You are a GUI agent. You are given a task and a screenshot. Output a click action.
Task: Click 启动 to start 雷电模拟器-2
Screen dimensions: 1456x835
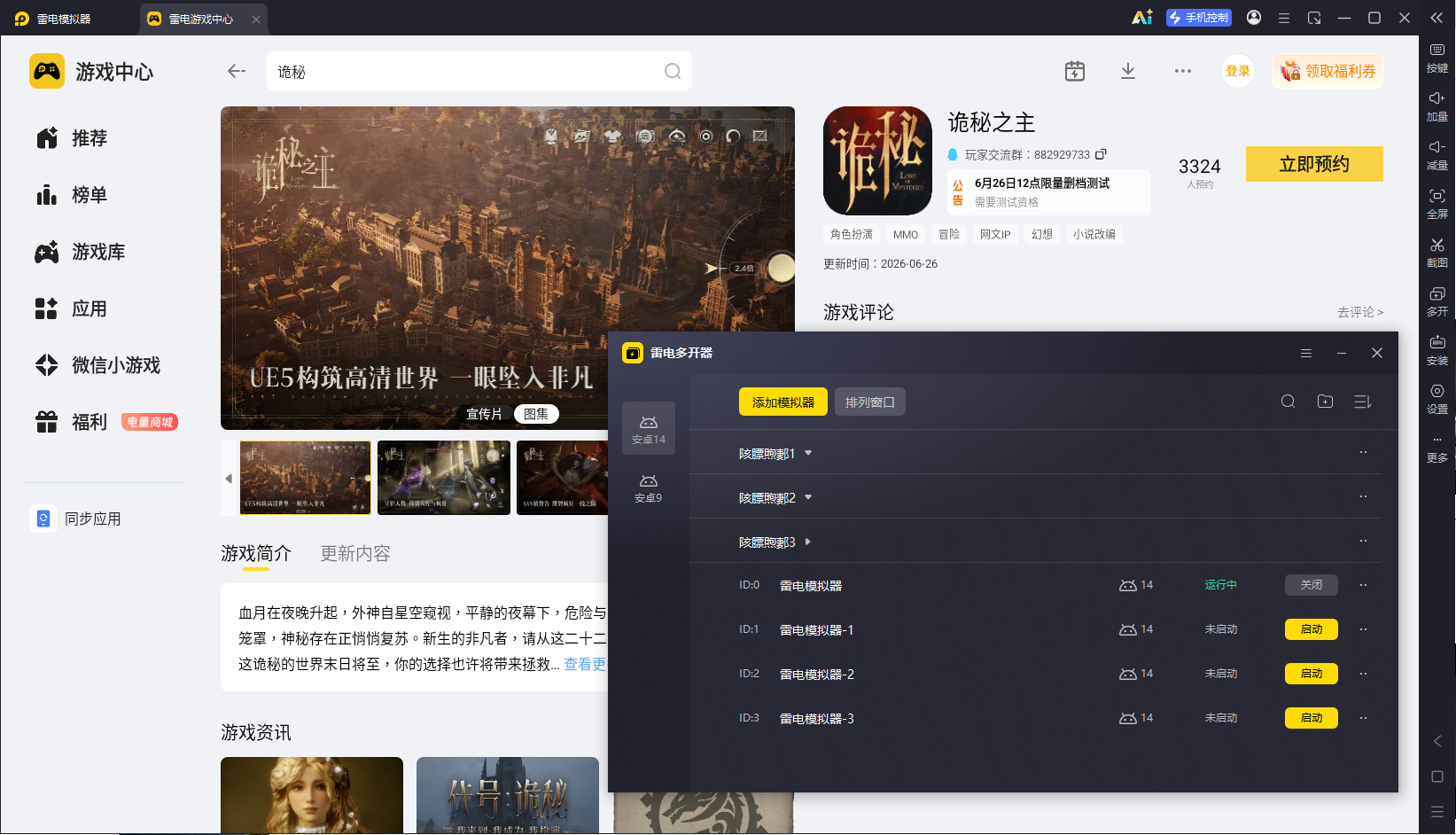point(1312,674)
